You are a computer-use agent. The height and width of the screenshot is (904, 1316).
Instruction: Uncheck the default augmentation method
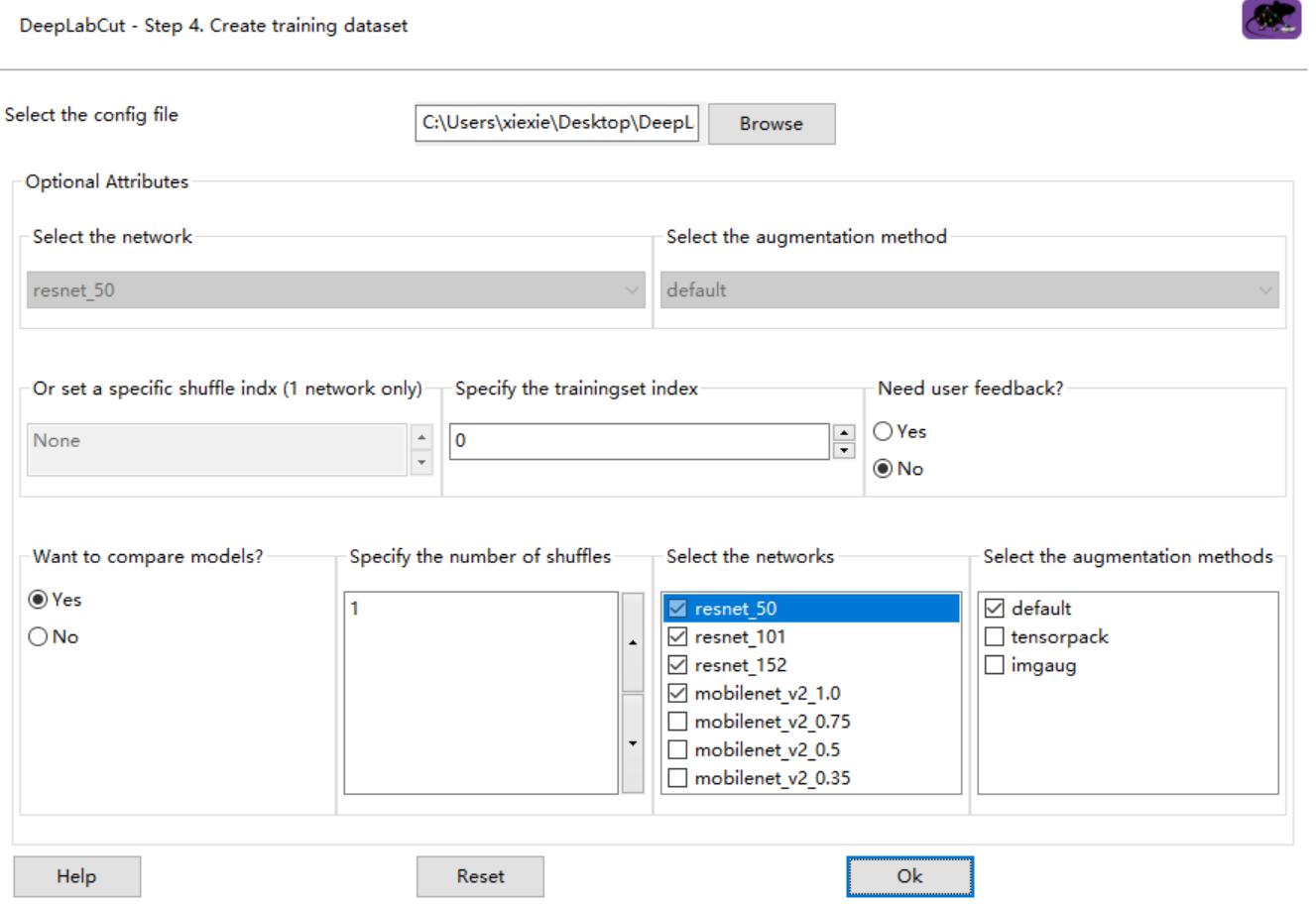(994, 608)
